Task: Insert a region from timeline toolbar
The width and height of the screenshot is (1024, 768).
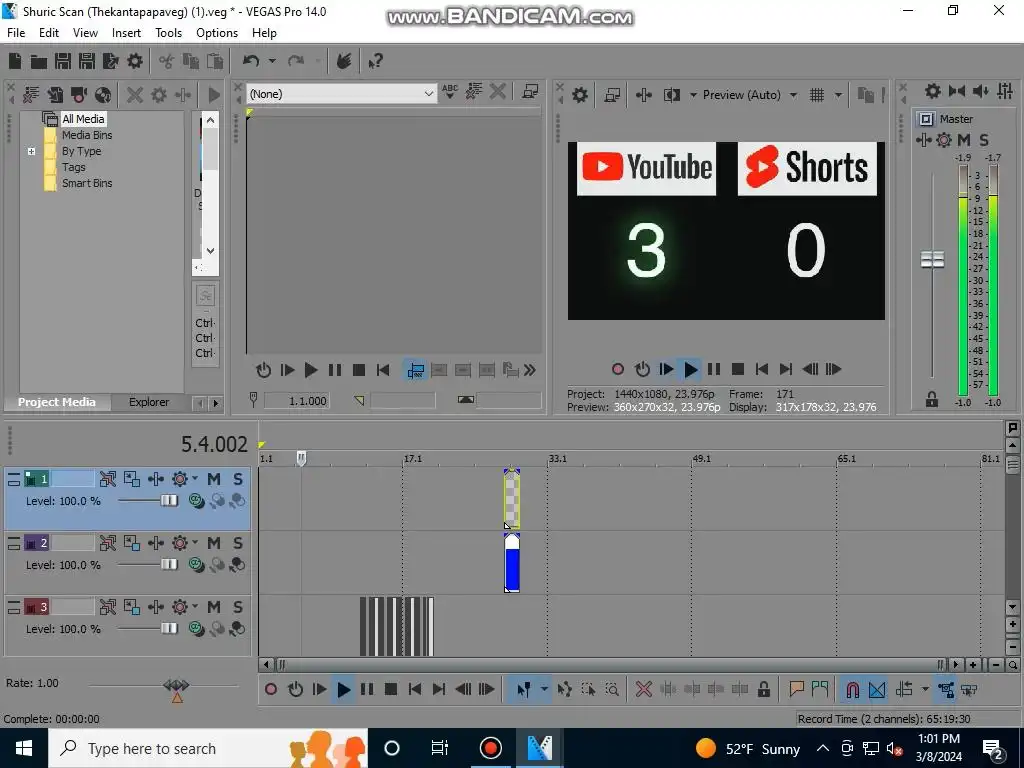Action: pos(820,690)
